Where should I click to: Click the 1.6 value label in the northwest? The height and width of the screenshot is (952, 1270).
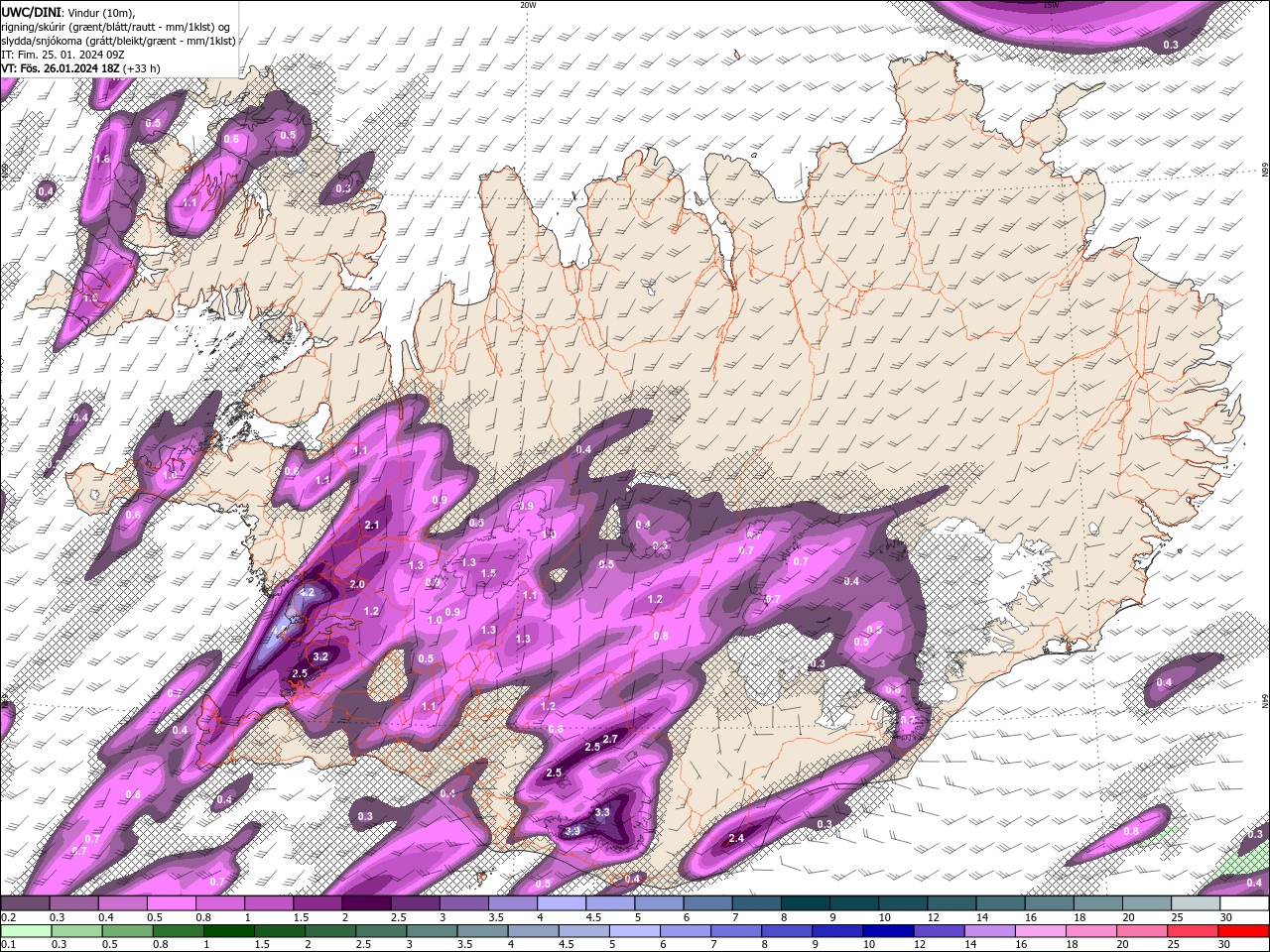[x=102, y=159]
